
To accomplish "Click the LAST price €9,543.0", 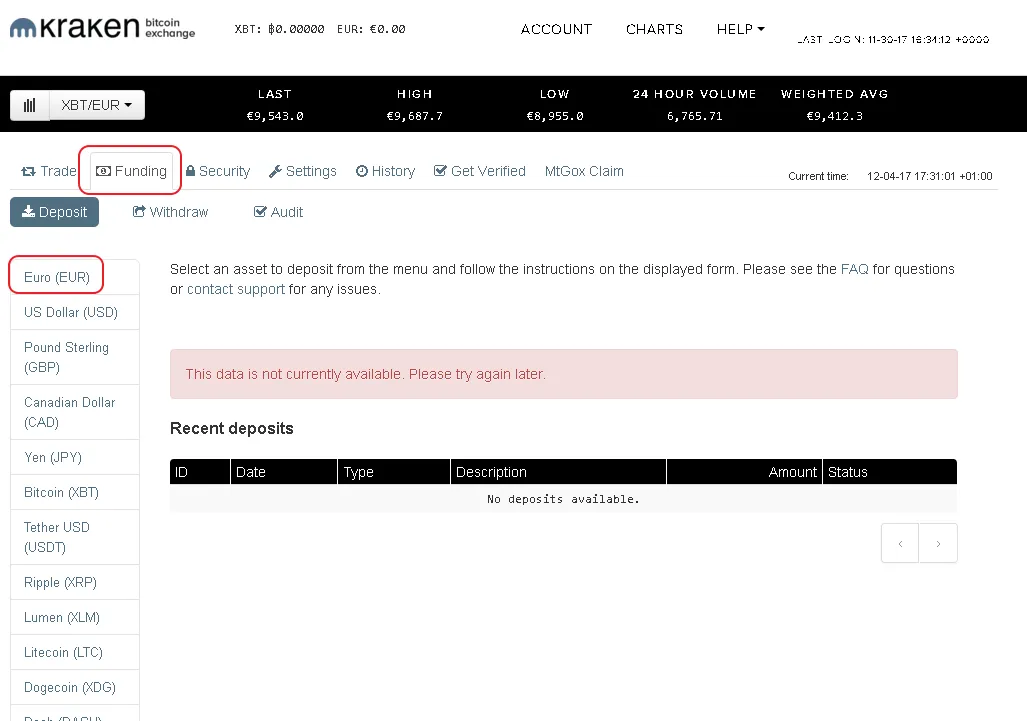I will 275,116.
